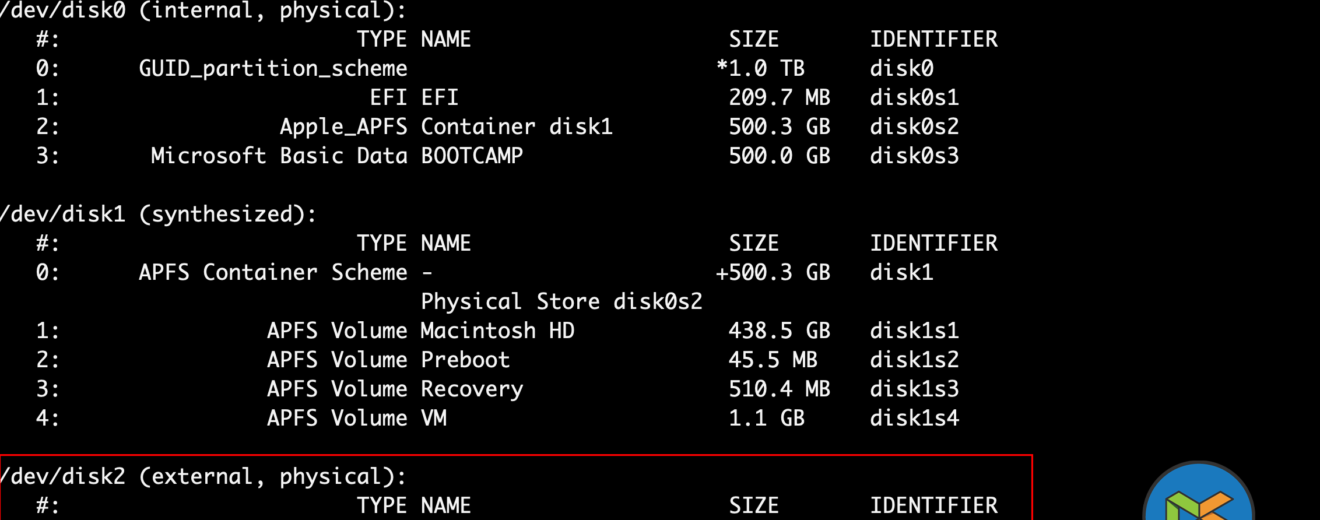Click the disk0s1 identifier text
1320x520 pixels.
(914, 98)
